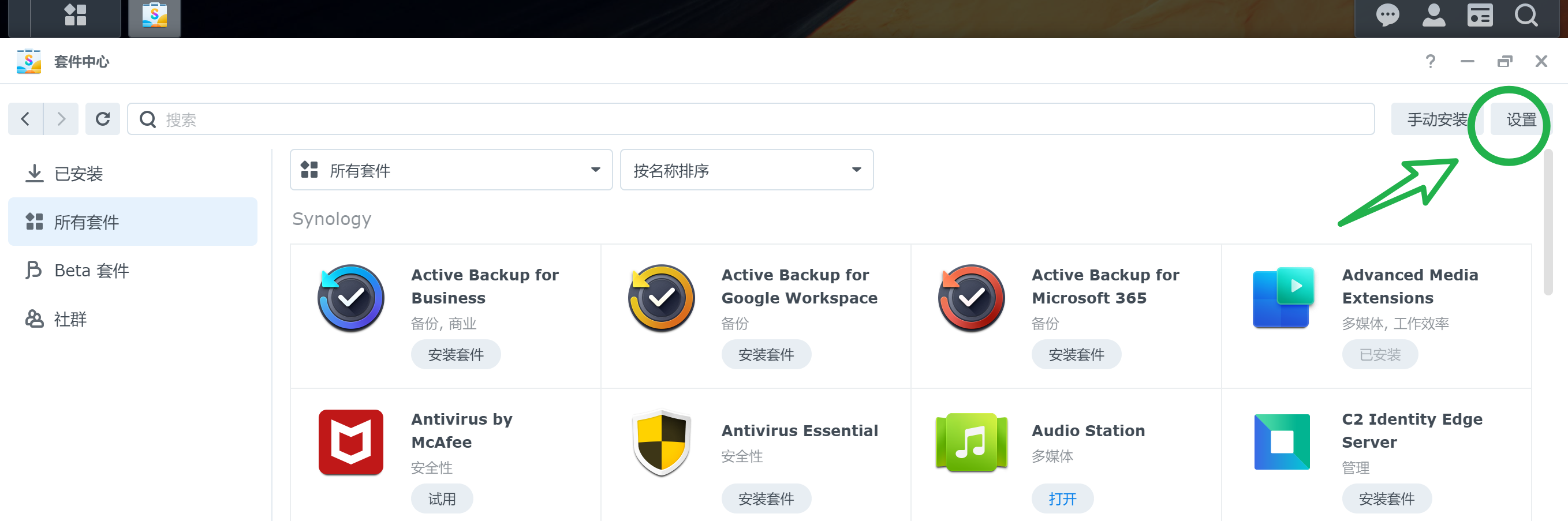
Task: Select 已安装 in the sidebar
Action: (78, 174)
